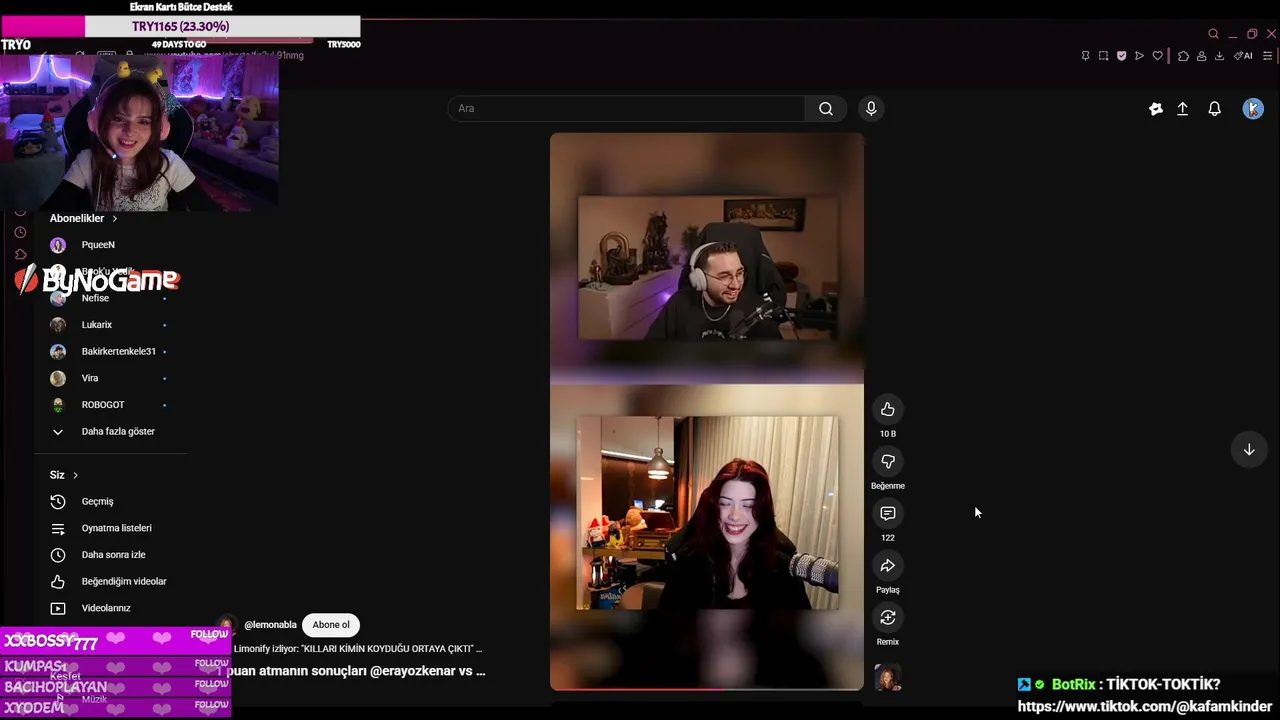Click the Limonify izliyor caption
The height and width of the screenshot is (720, 1280).
click(358, 649)
